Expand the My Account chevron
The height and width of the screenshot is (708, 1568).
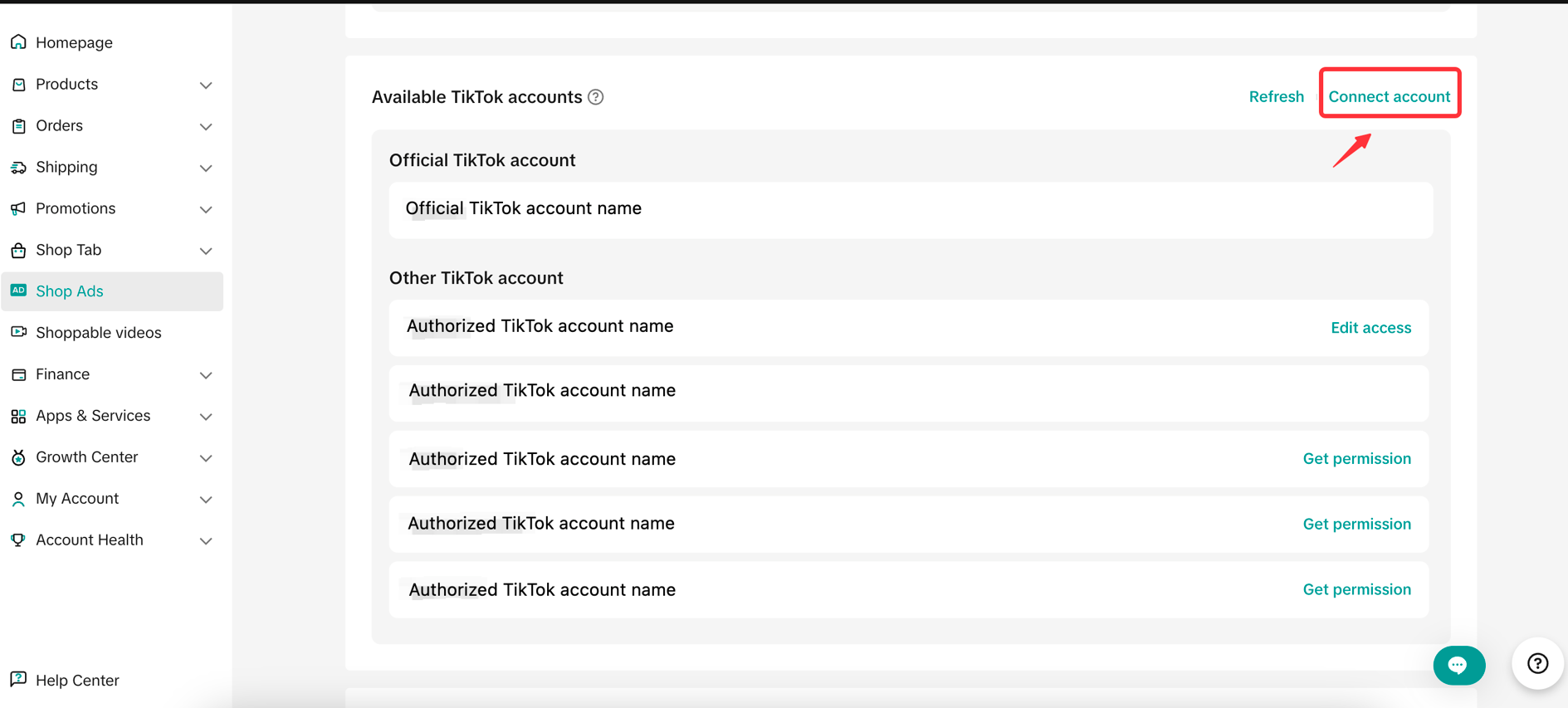206,500
